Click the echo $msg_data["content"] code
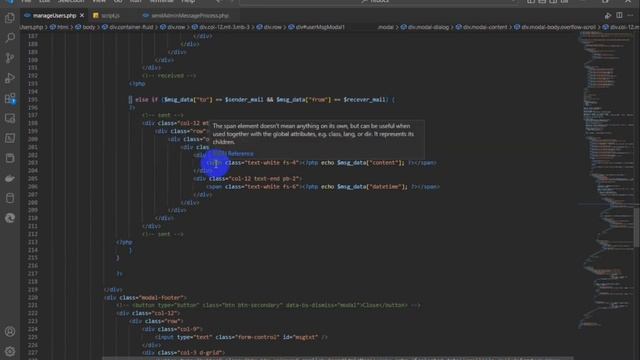Viewport: 640px width, 360px height. click(x=362, y=163)
